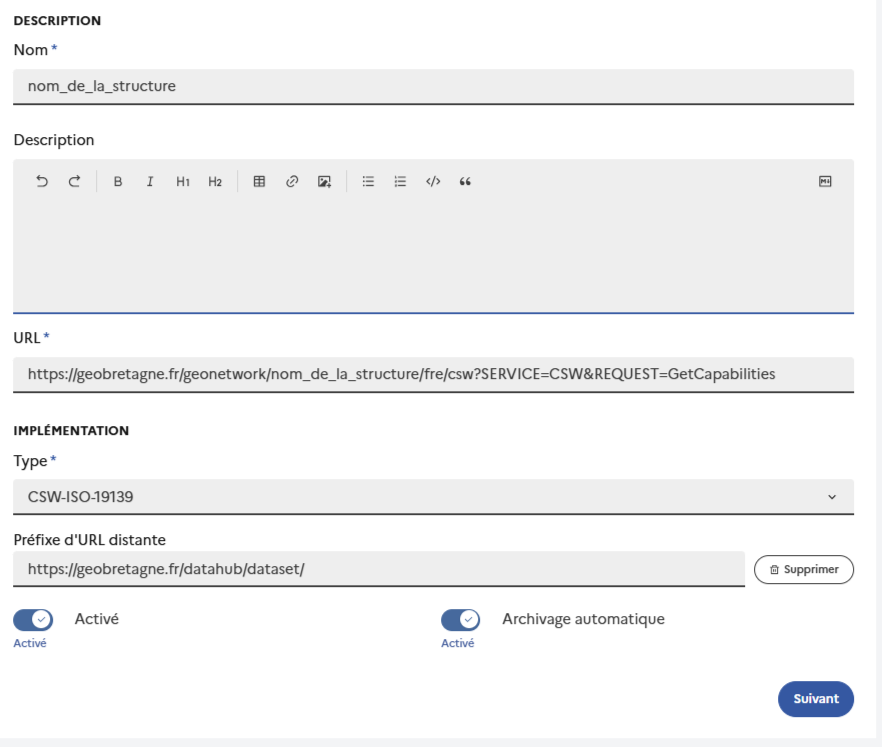Add a bulleted list in description
The height and width of the screenshot is (747, 882).
(368, 182)
